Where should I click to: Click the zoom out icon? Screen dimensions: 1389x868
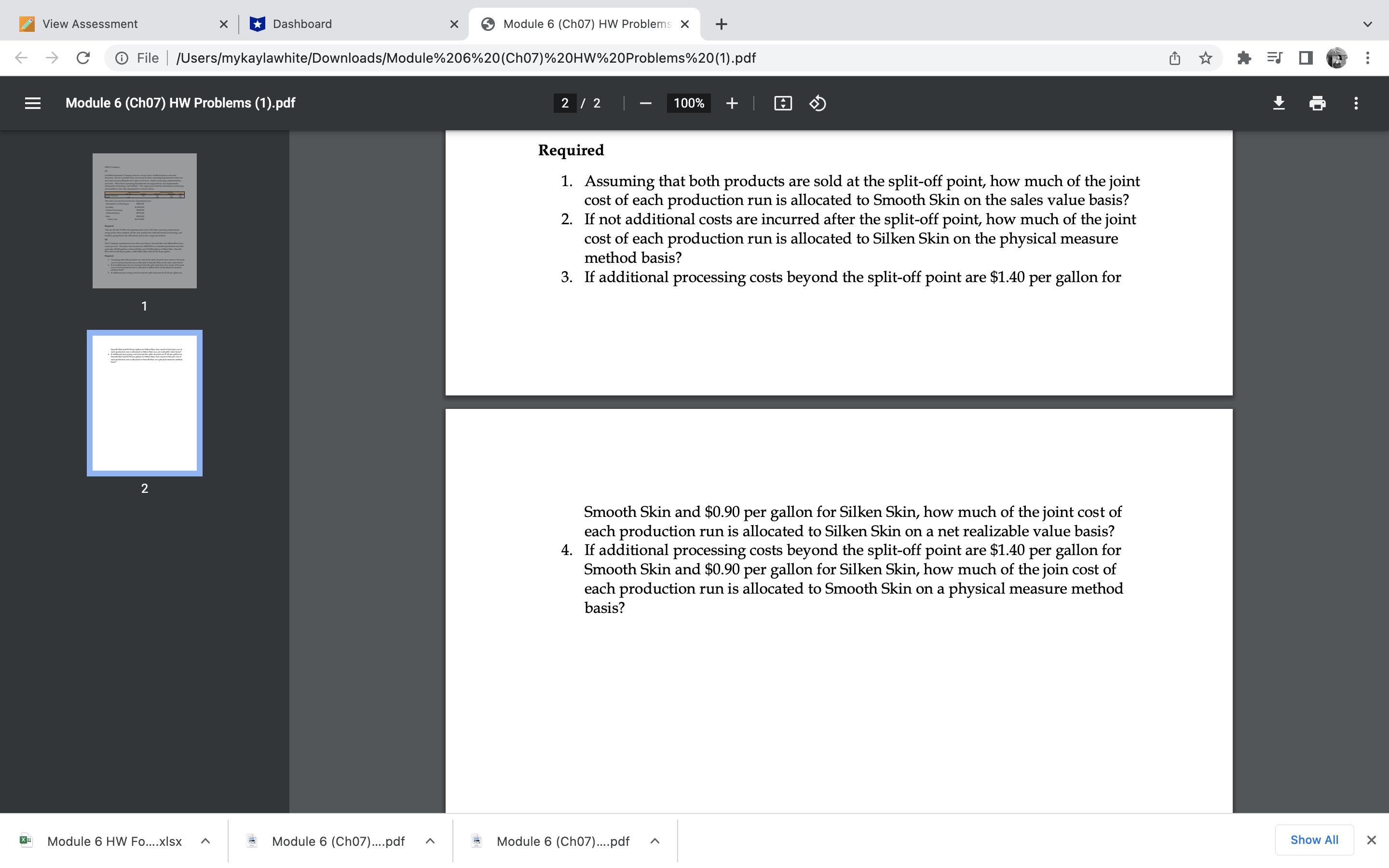coord(645,103)
